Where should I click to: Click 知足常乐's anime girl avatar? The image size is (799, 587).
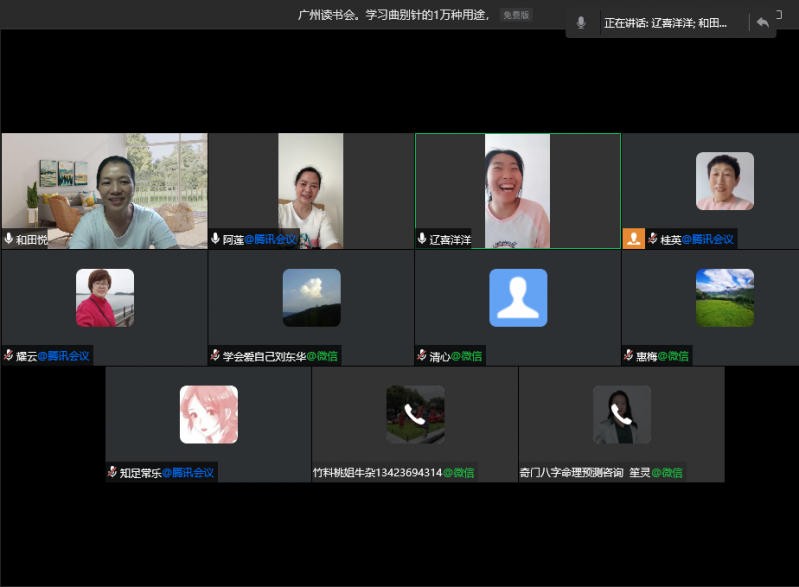click(x=208, y=415)
